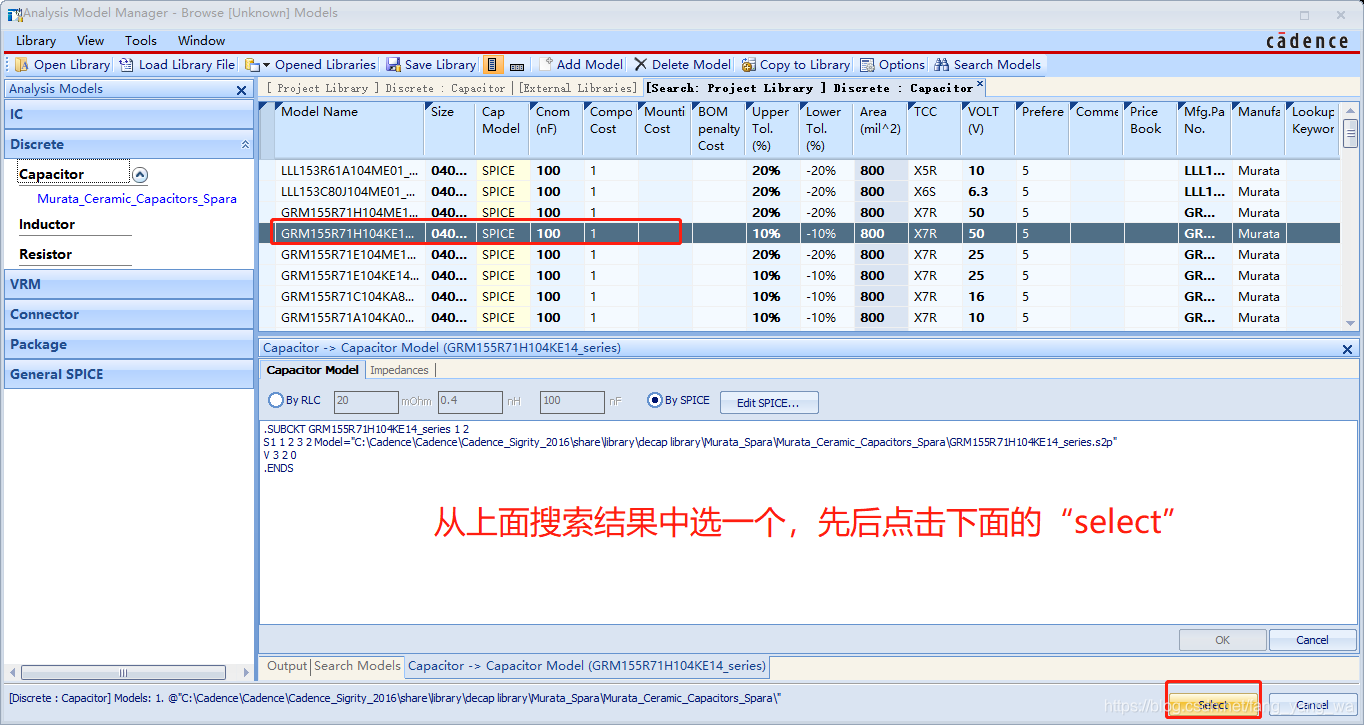This screenshot has height=725, width=1364.
Task: Switch to the Impedances tab
Action: coord(399,370)
